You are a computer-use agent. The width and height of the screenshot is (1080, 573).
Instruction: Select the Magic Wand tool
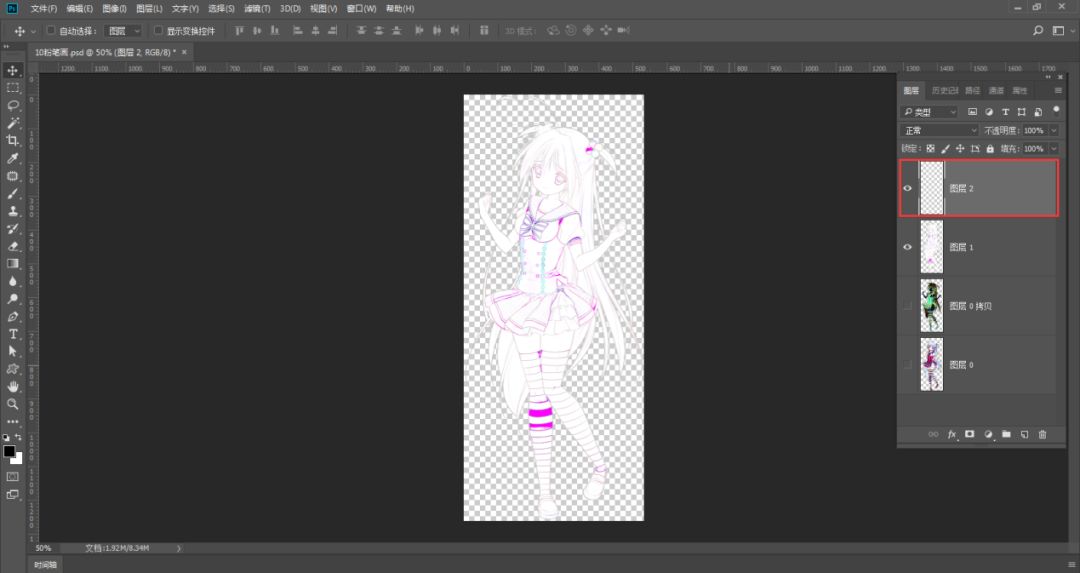(x=13, y=123)
